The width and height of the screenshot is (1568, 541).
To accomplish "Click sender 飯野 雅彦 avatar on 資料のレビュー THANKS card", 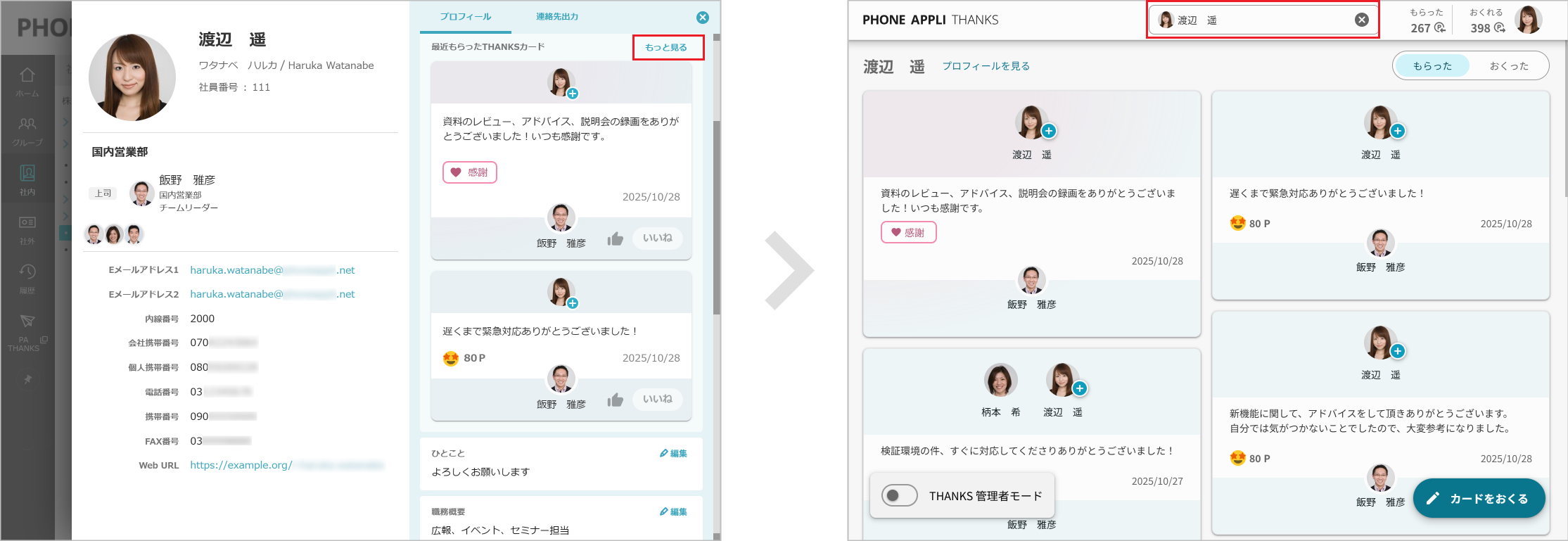I will tap(1031, 280).
